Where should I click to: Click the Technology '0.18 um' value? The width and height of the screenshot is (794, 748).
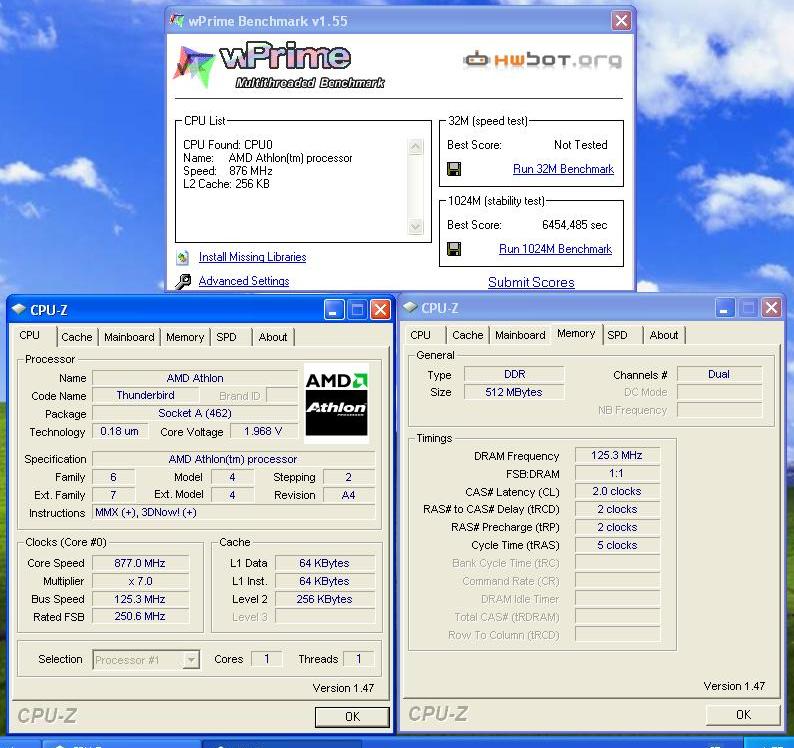(120, 431)
